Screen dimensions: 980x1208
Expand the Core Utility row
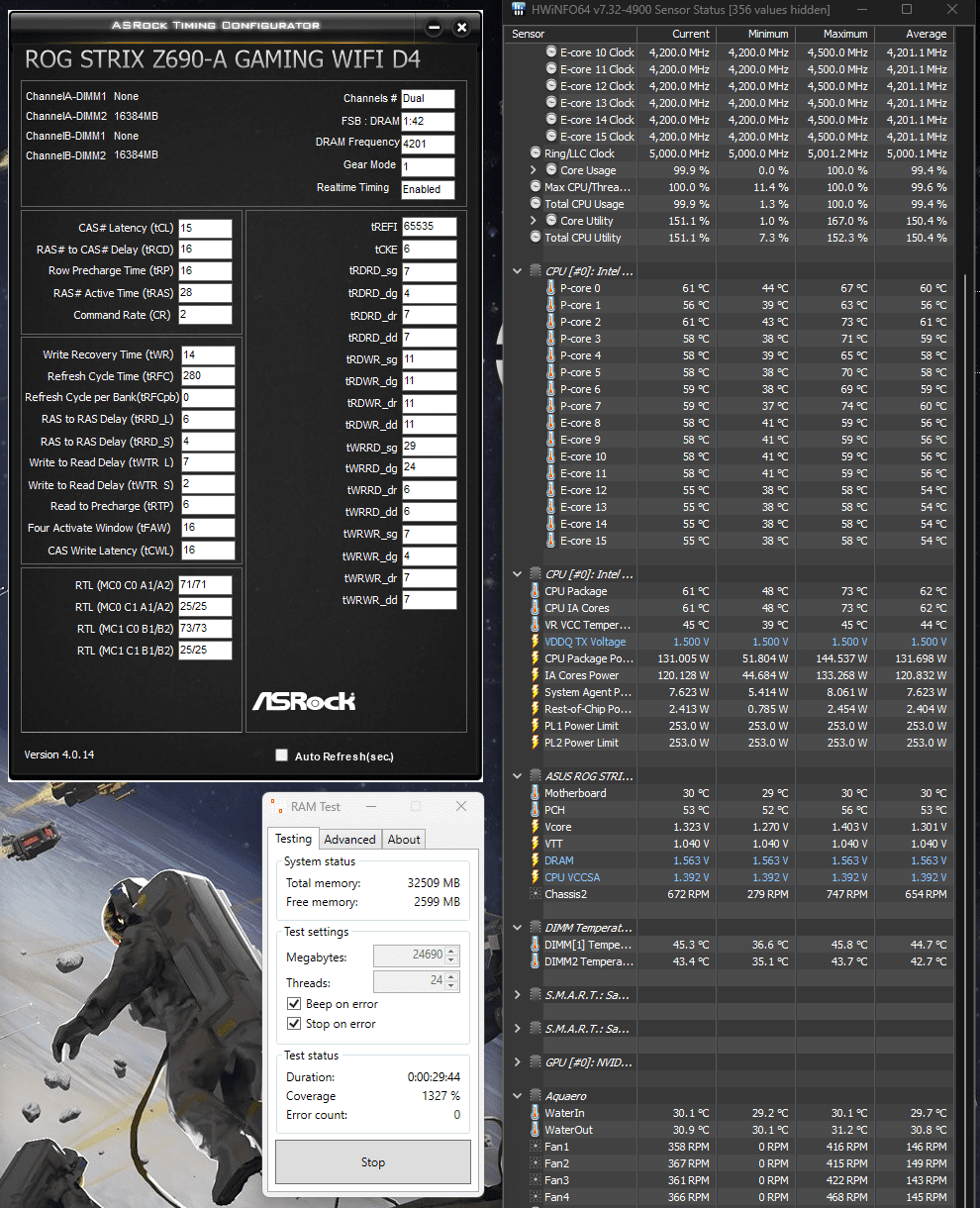(534, 221)
